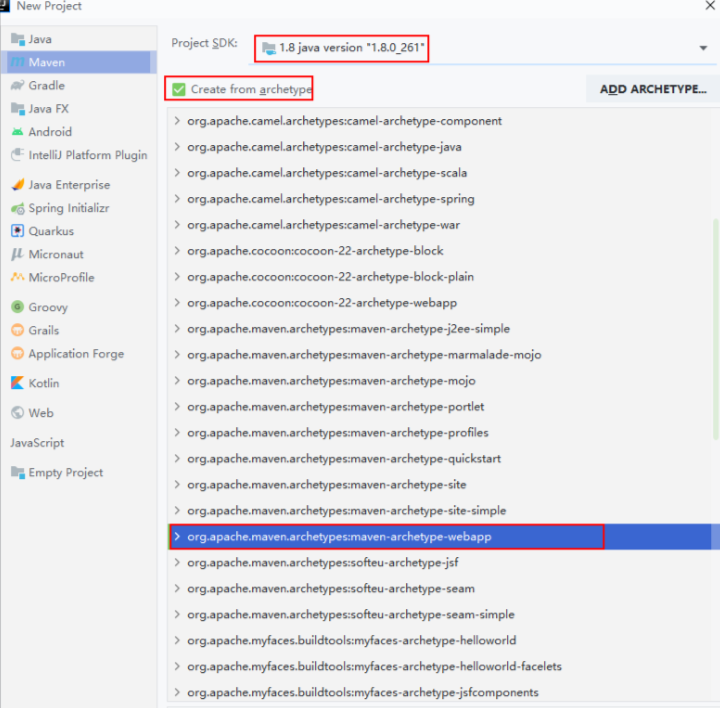Select Spring Initializr project type label

tap(69, 208)
